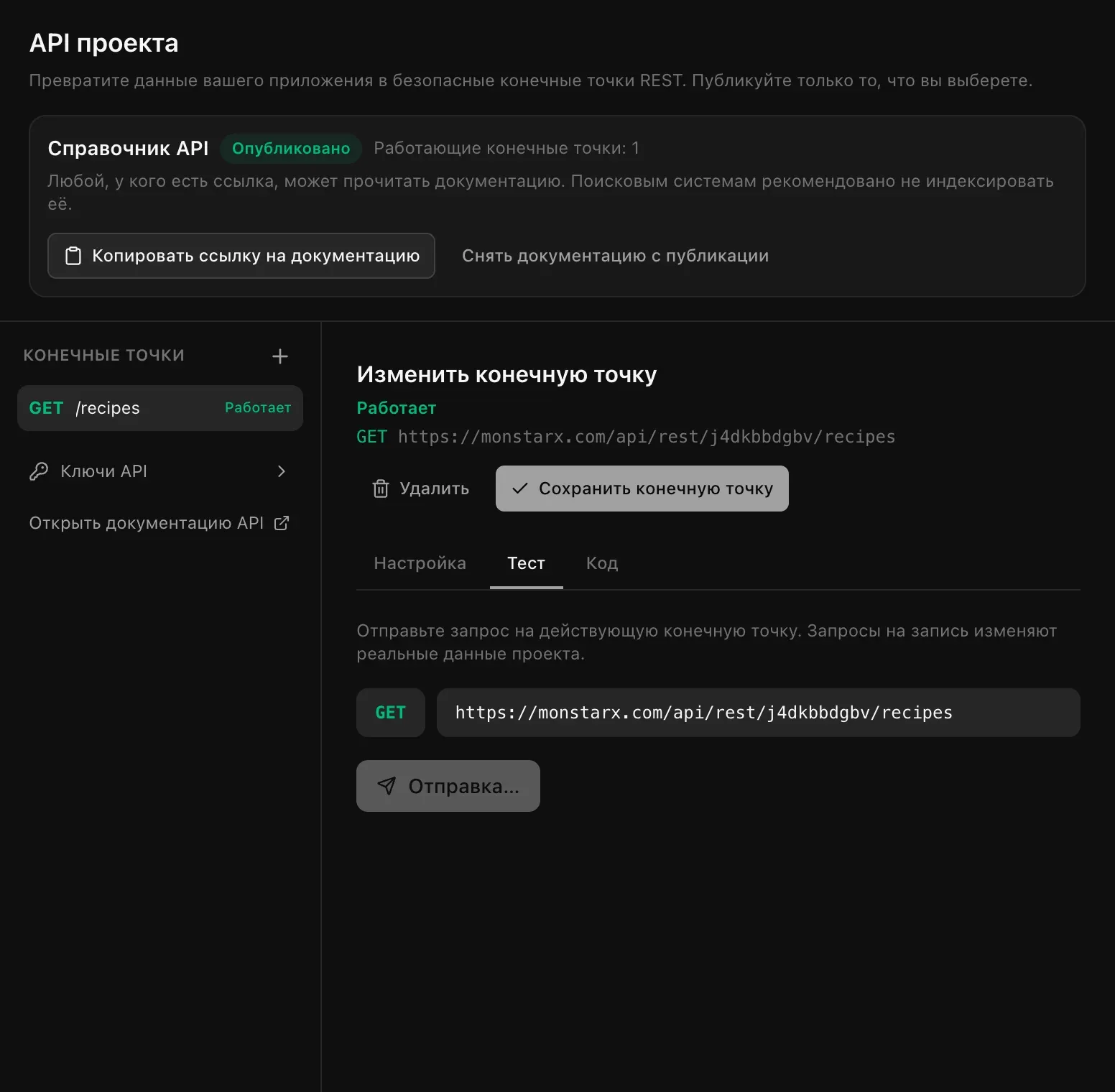
Task: Click the paper plane icon on Отправка button
Action: (x=387, y=786)
